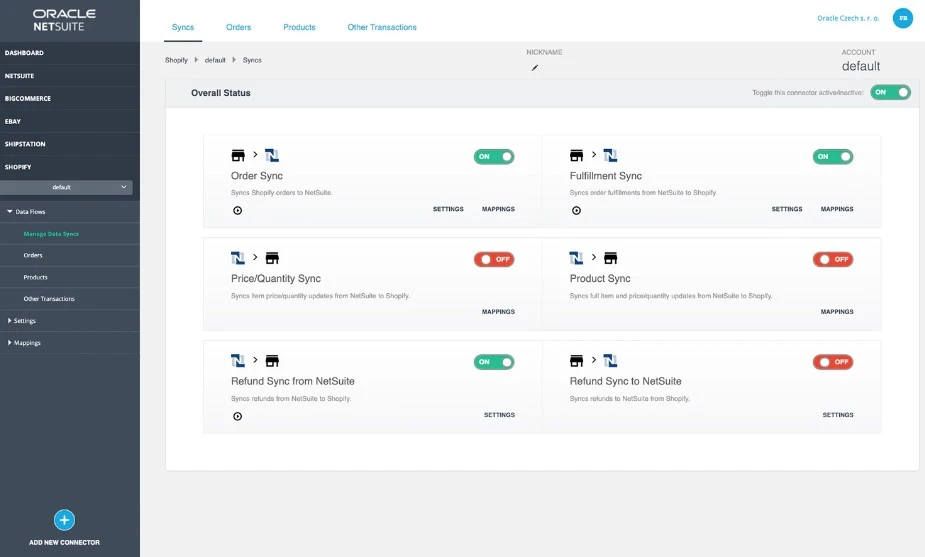Click the Product Sync card title
Image resolution: width=925 pixels, height=557 pixels.
[x=600, y=278]
